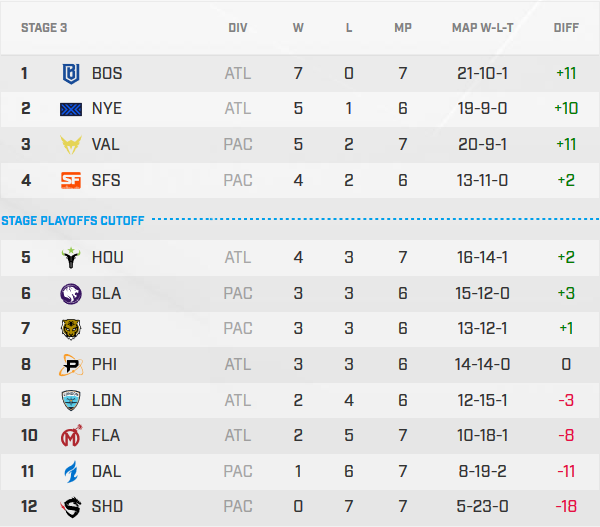The height and width of the screenshot is (527, 600).
Task: Open the SHD team name link
Action: pyautogui.click(x=106, y=507)
